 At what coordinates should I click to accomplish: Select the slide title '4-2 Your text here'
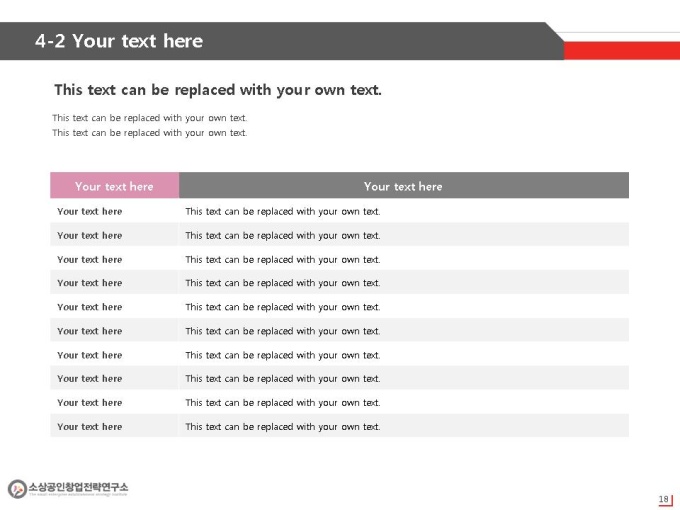[119, 41]
